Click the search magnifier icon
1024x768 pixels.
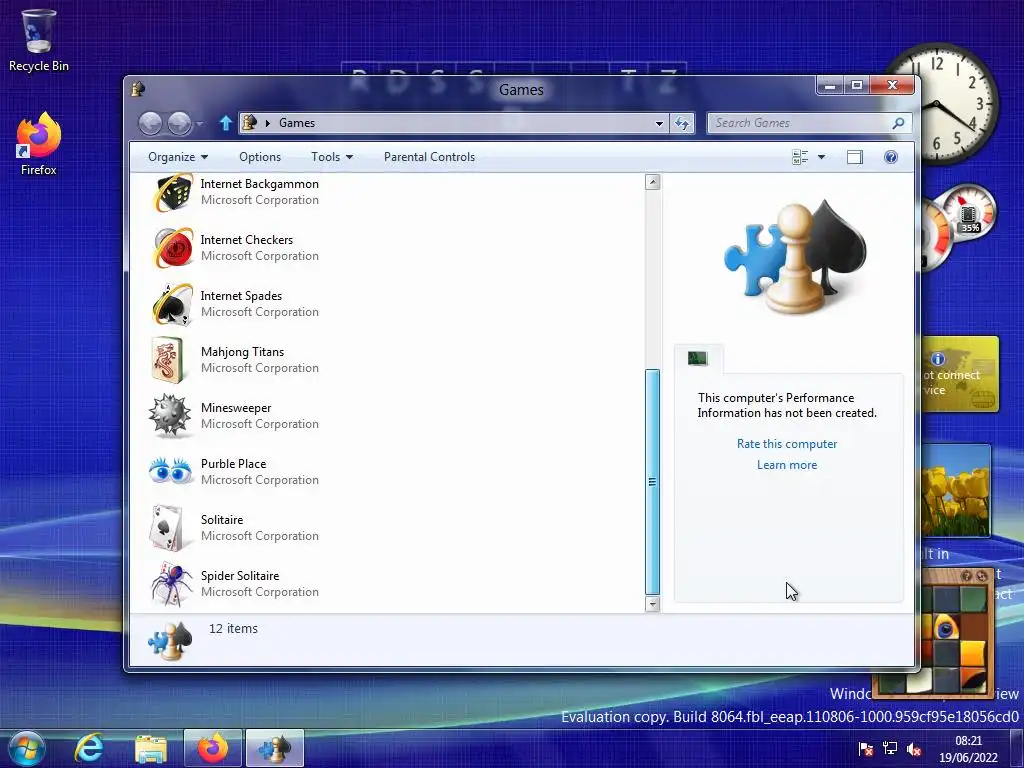point(898,123)
